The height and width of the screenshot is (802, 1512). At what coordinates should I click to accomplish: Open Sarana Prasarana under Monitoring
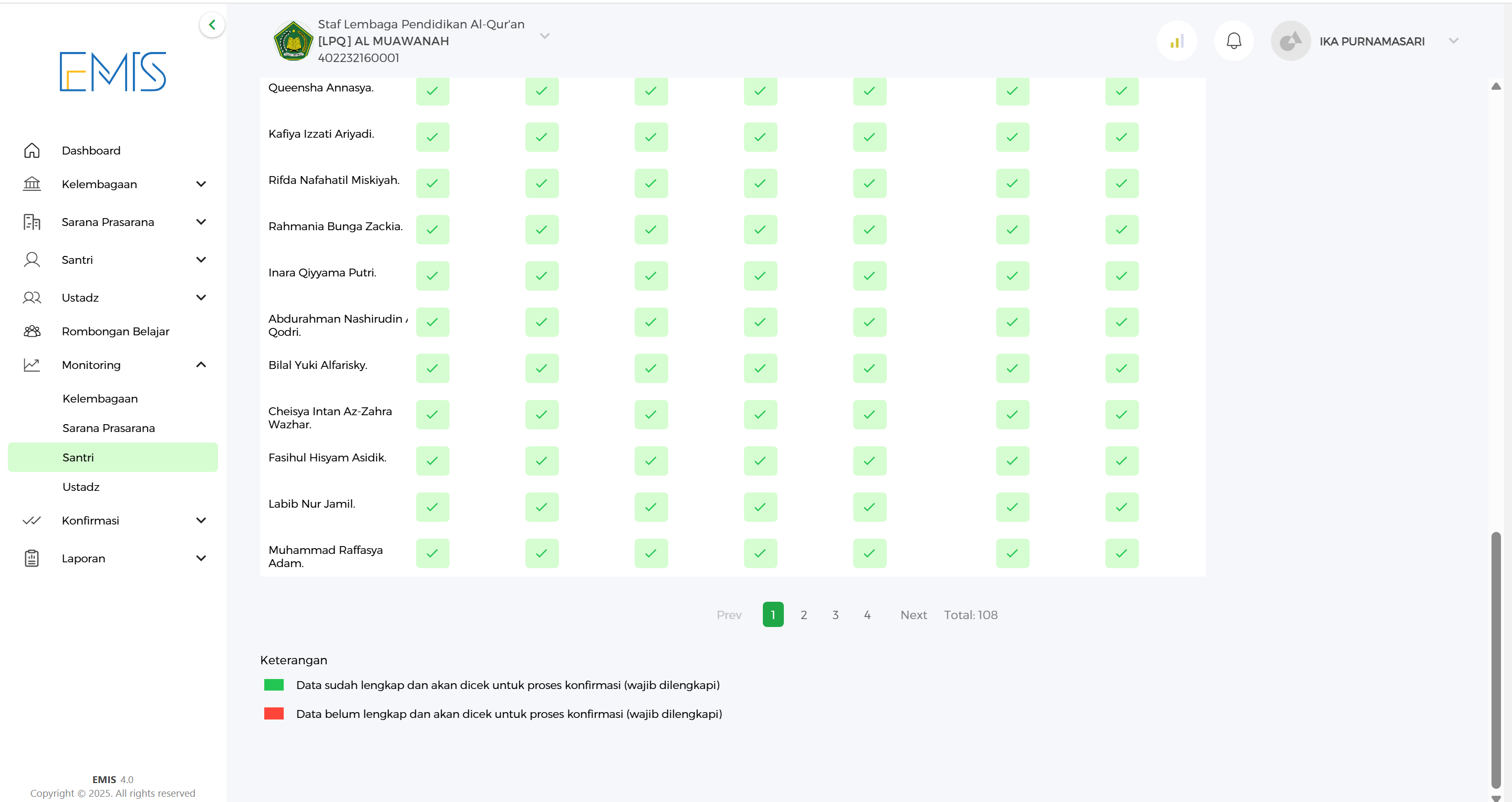point(109,427)
